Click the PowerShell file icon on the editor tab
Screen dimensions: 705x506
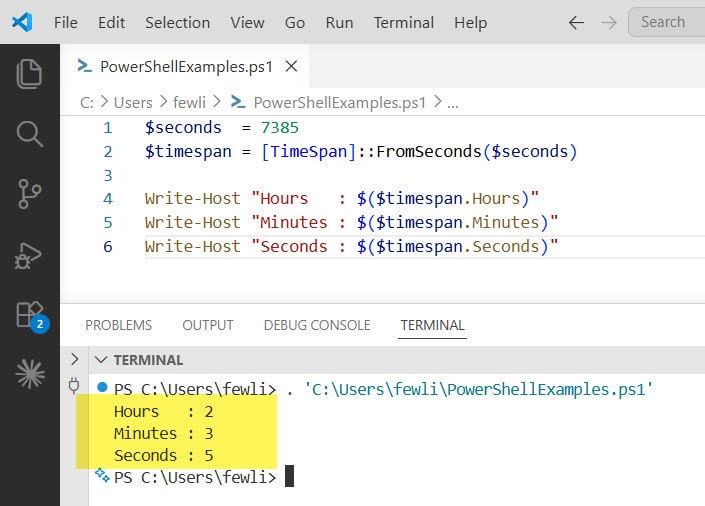point(85,66)
